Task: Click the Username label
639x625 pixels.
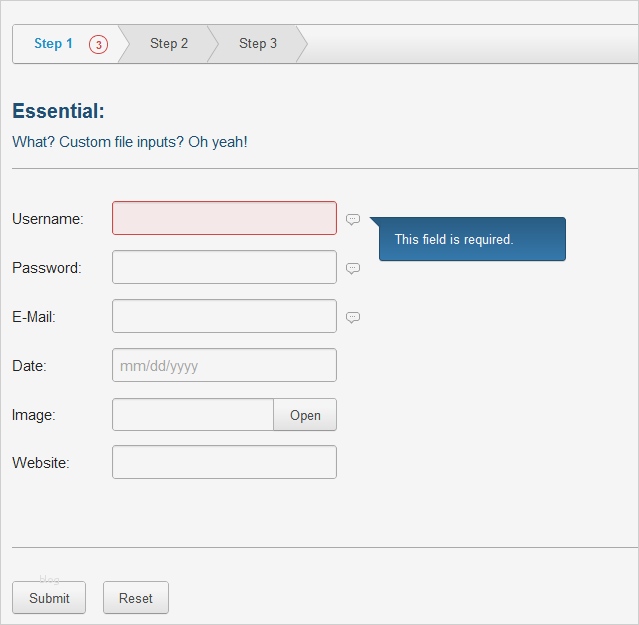Action: pyautogui.click(x=48, y=219)
